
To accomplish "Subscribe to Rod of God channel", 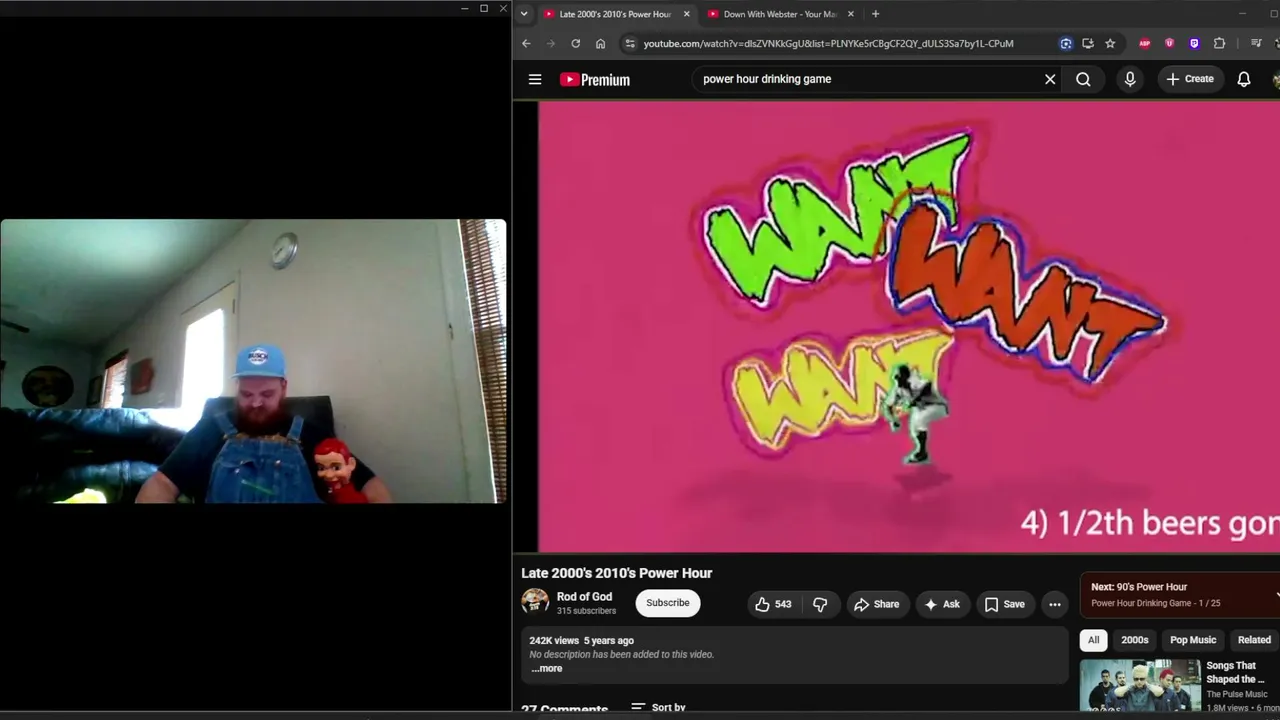I will [668, 603].
